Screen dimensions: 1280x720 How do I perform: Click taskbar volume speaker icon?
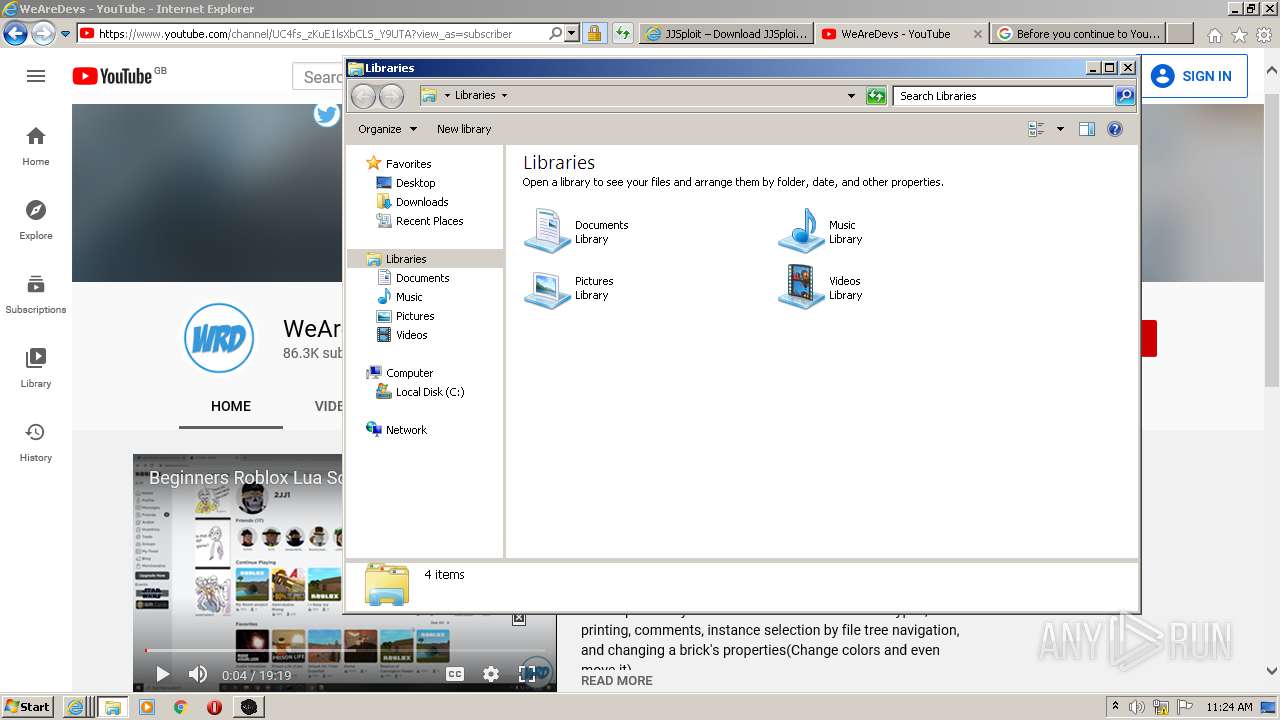[x=1138, y=707]
